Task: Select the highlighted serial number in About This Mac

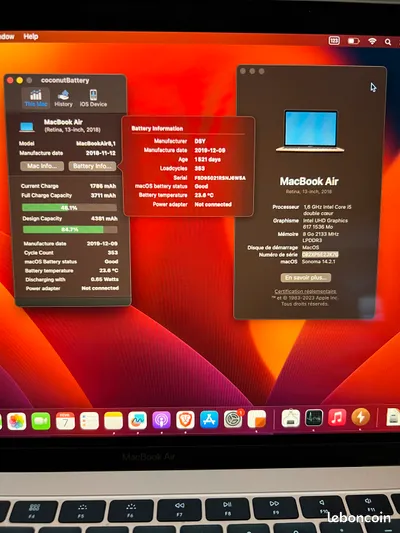Action: (320, 255)
